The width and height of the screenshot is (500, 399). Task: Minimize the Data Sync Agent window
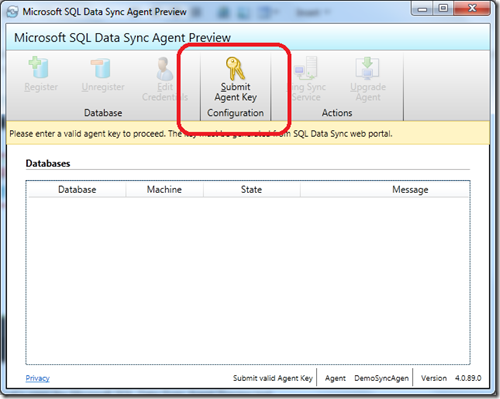tap(422, 8)
